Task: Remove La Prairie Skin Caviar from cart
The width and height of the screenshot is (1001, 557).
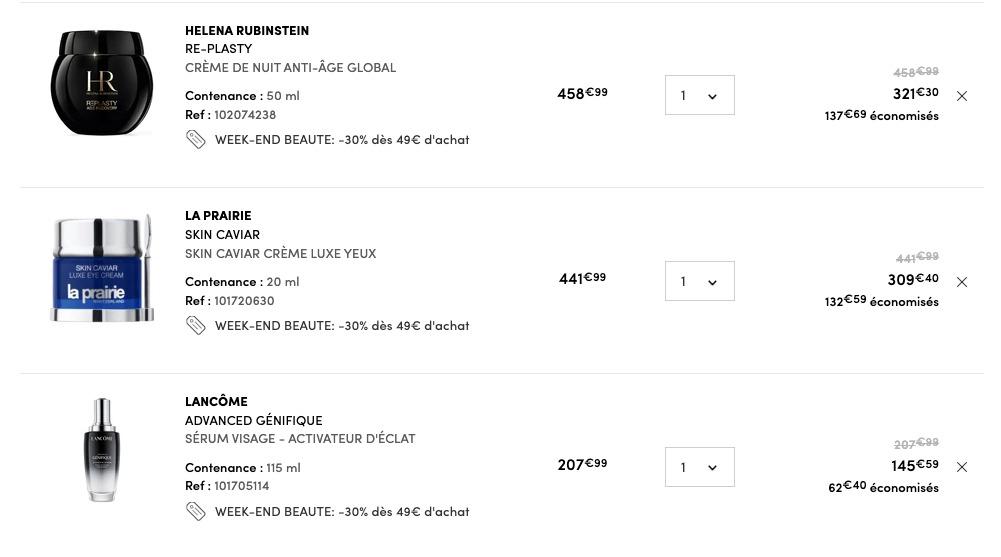Action: 962,282
